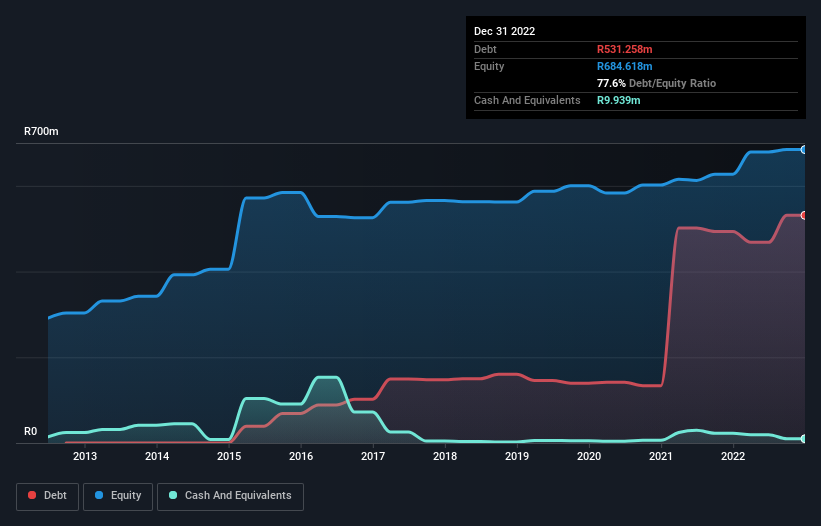Select the 2019 x-axis label

pyautogui.click(x=517, y=456)
